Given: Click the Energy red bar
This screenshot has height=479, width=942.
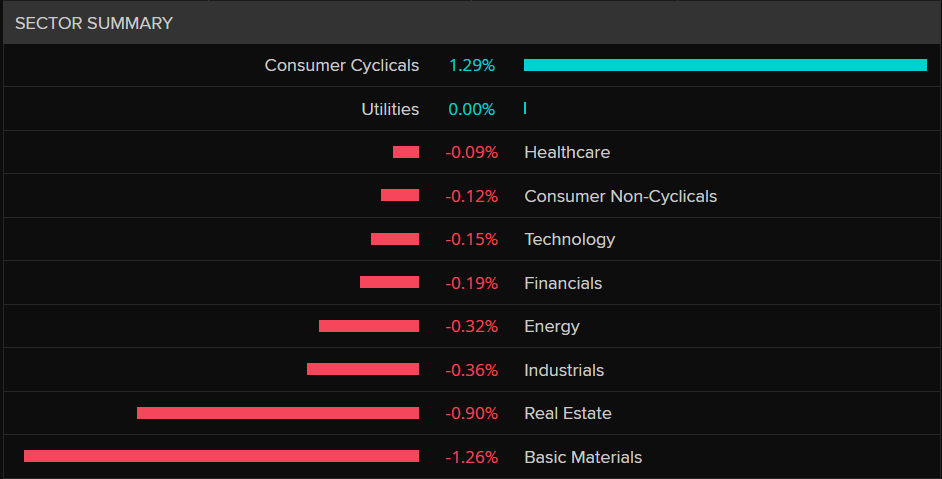Looking at the screenshot, I should click(x=368, y=326).
